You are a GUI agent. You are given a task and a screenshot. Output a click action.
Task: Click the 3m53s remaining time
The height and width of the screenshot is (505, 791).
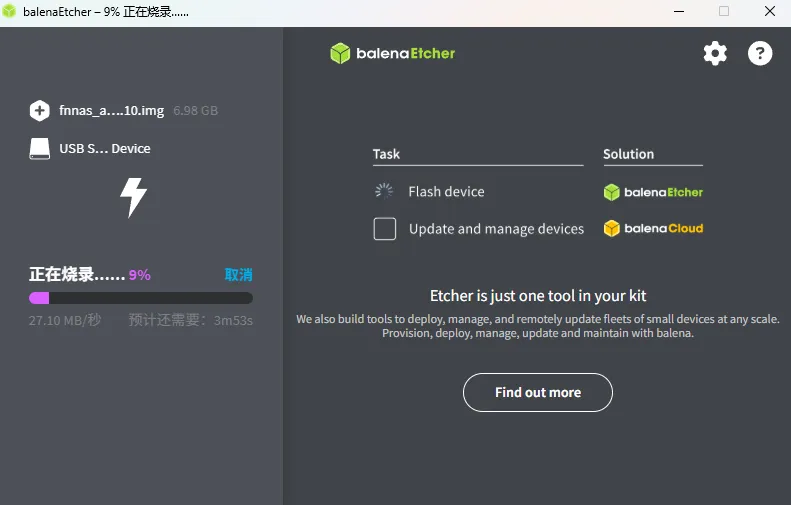click(x=233, y=320)
